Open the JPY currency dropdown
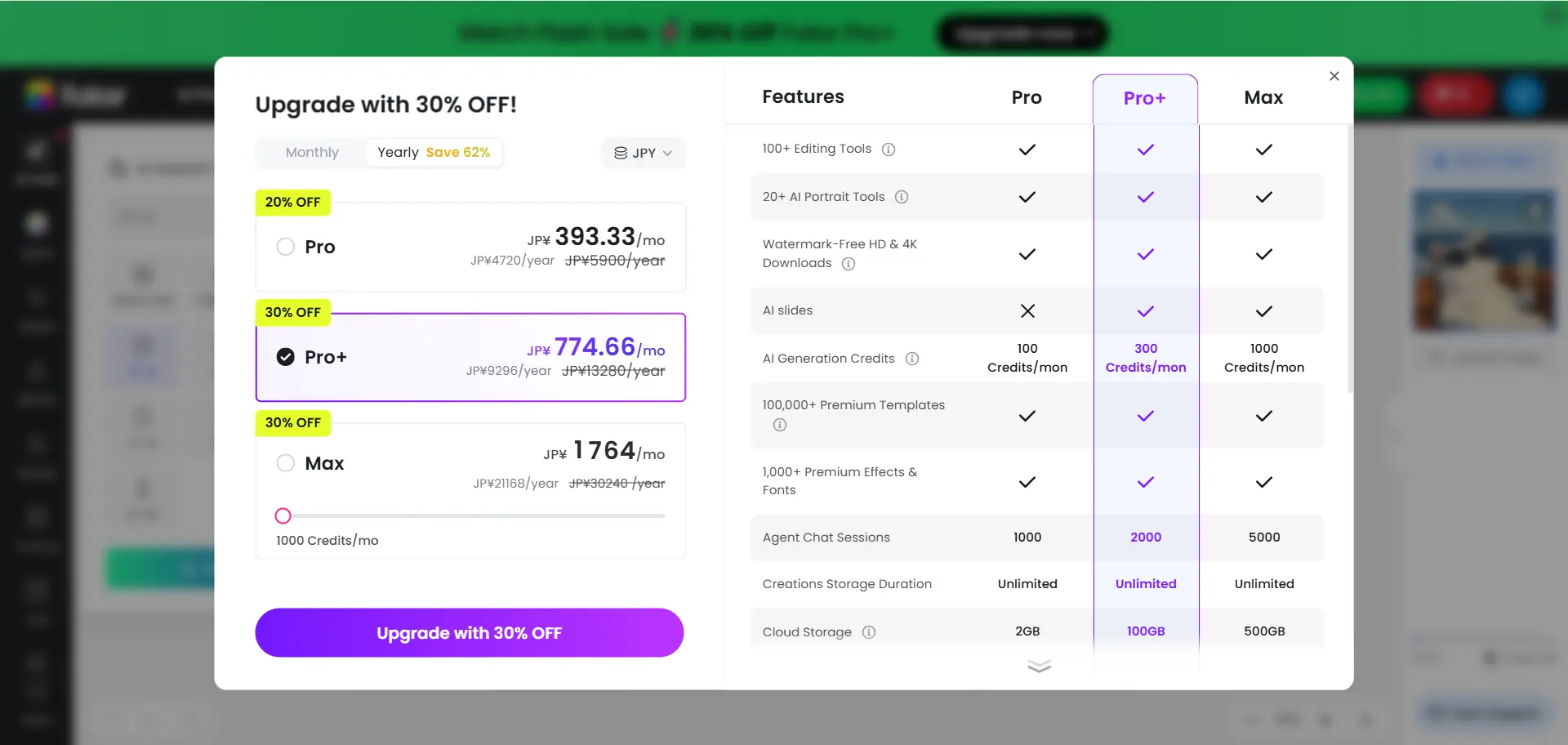The image size is (1568, 745). coord(644,153)
